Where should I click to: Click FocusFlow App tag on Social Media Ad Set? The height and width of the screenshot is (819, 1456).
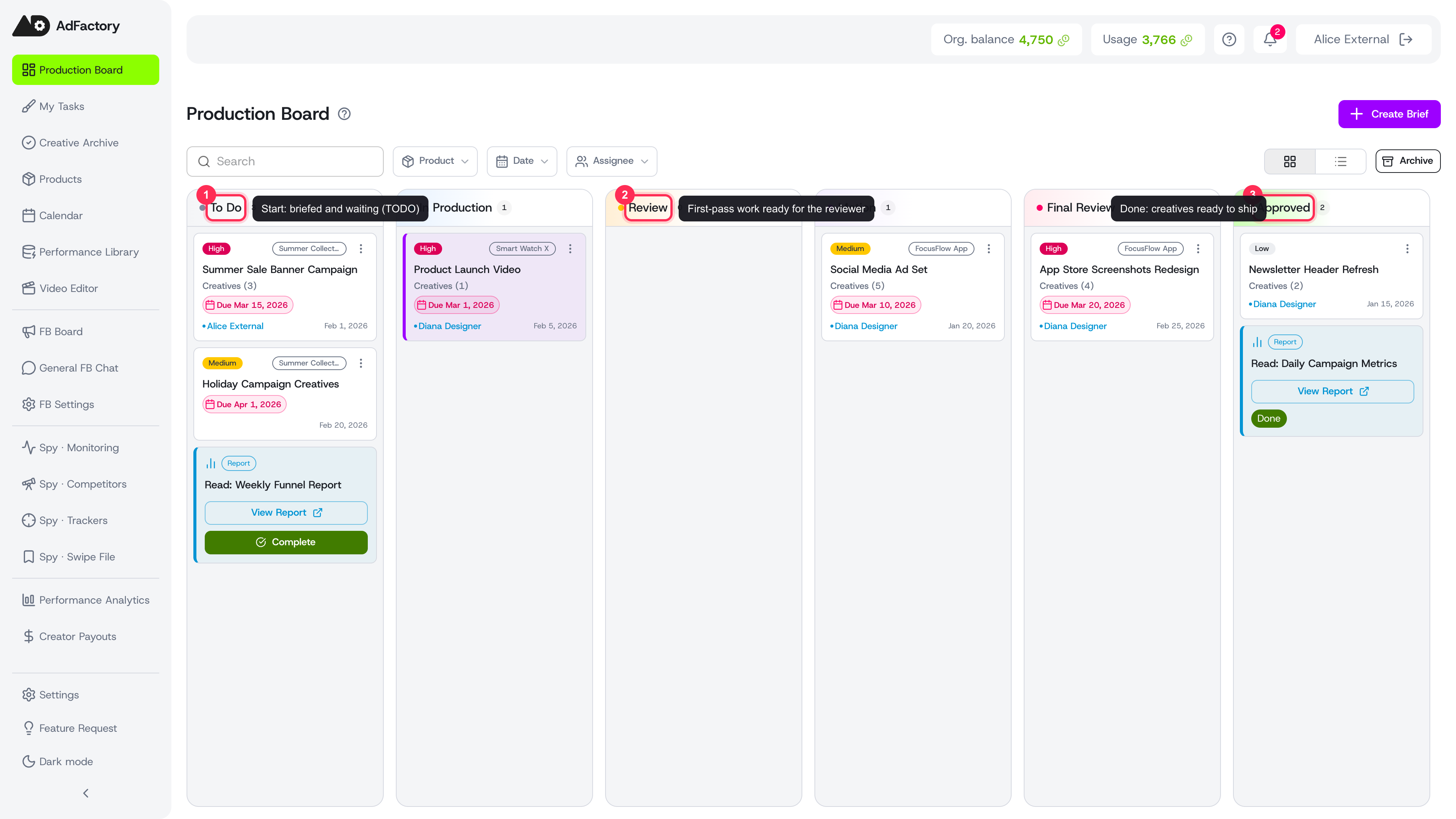coord(940,249)
